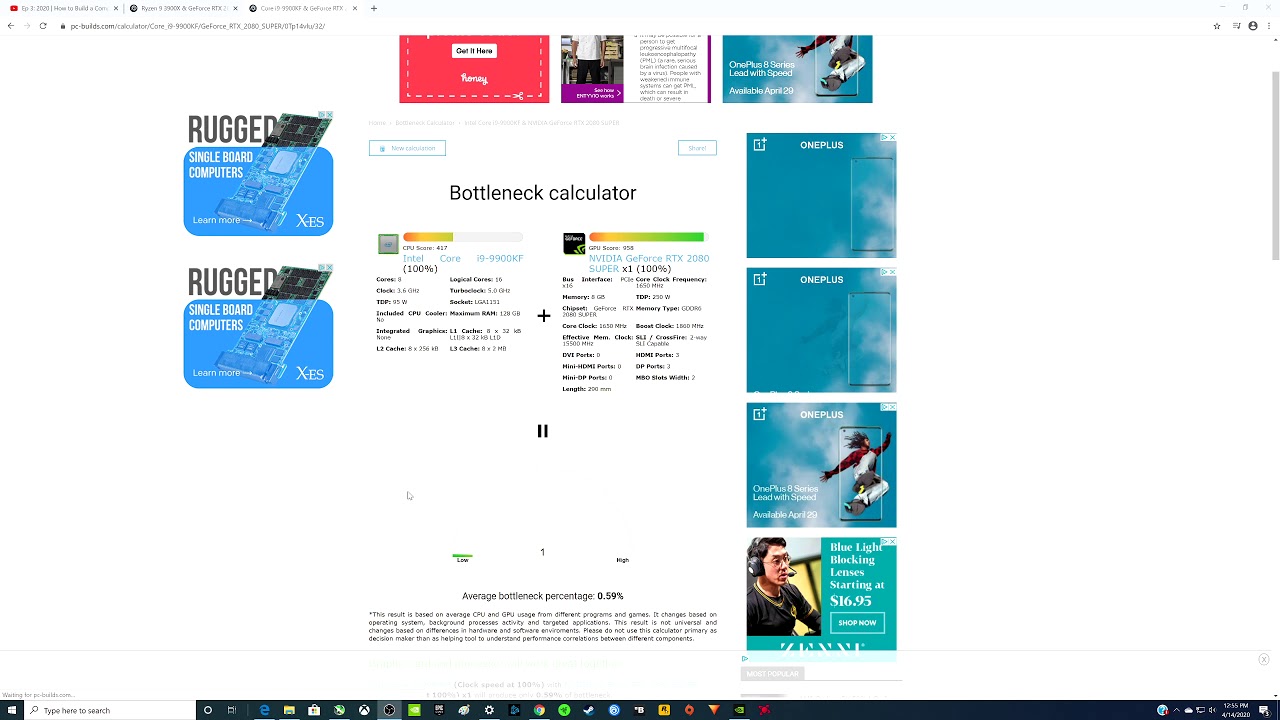This screenshot has width=1280, height=720.
Task: Click the browser forward arrow
Action: click(26, 26)
